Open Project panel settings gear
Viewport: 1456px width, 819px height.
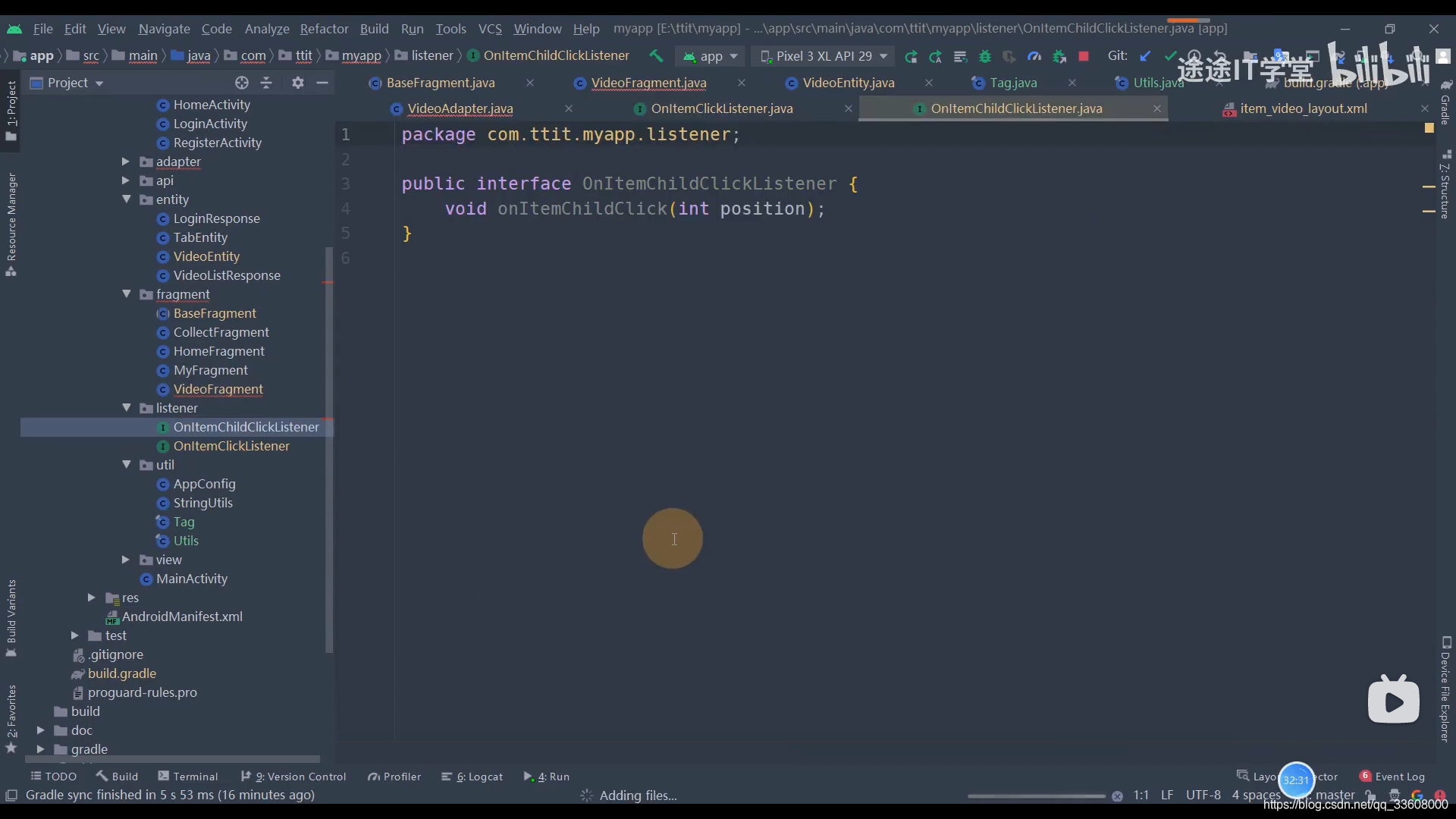click(298, 83)
